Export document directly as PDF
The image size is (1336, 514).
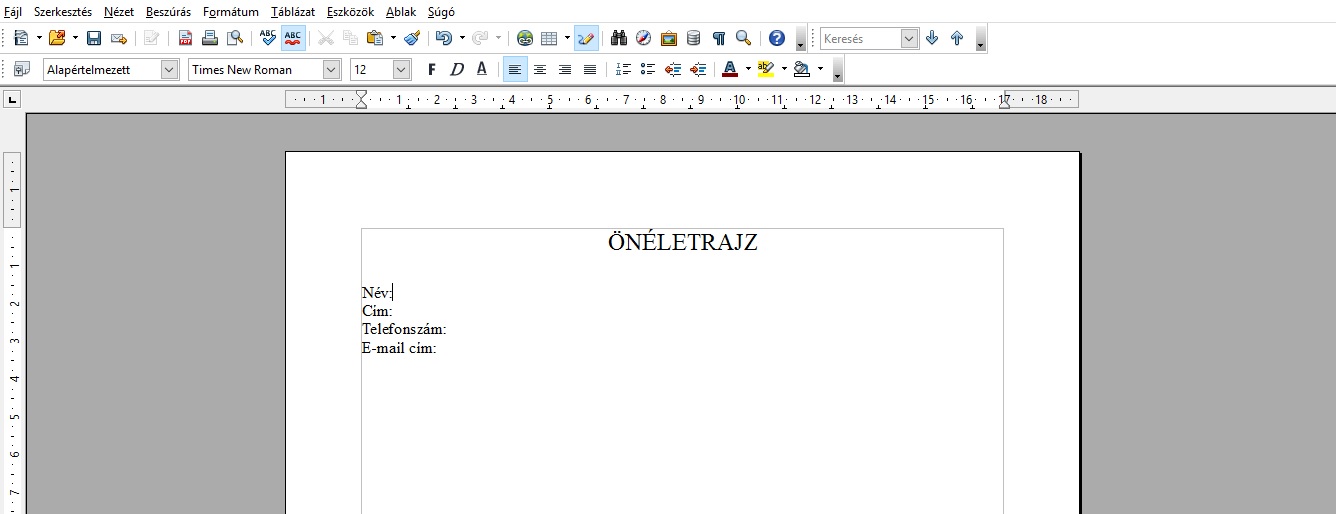click(x=185, y=38)
